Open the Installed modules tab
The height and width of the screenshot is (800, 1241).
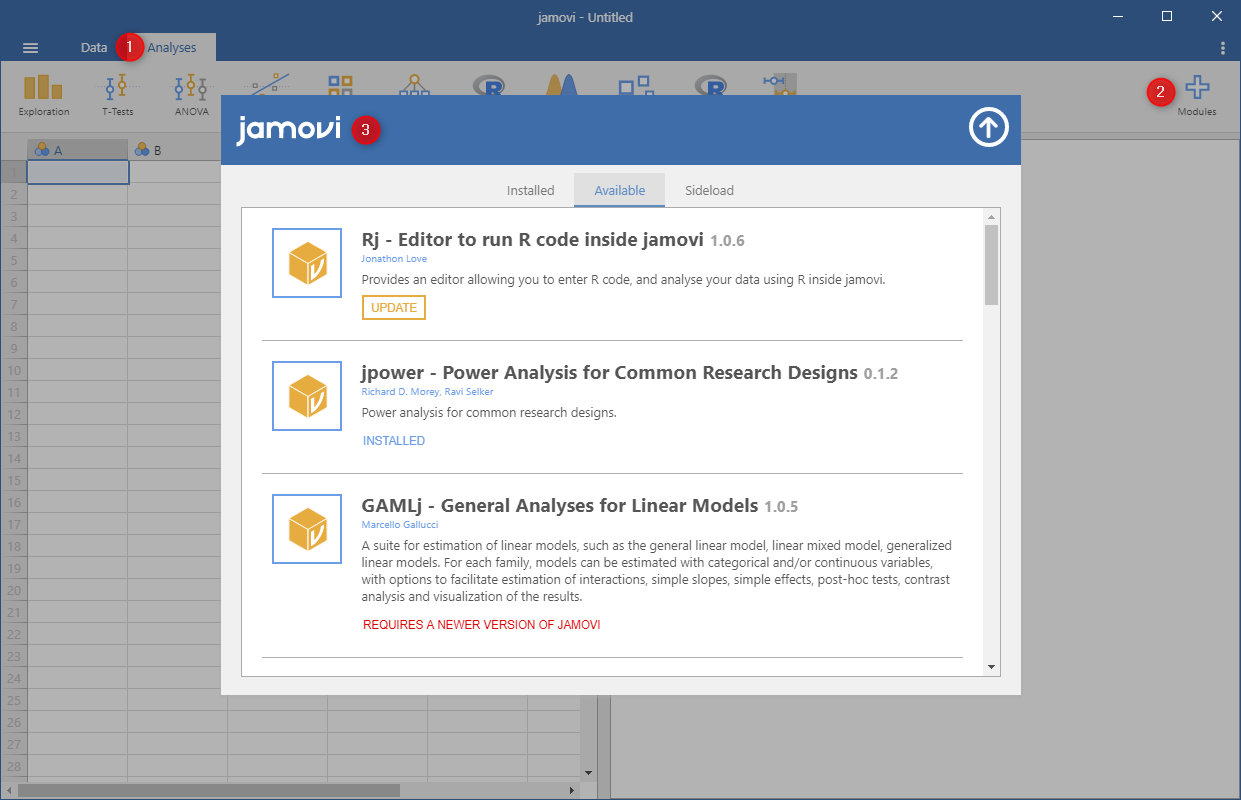click(530, 190)
